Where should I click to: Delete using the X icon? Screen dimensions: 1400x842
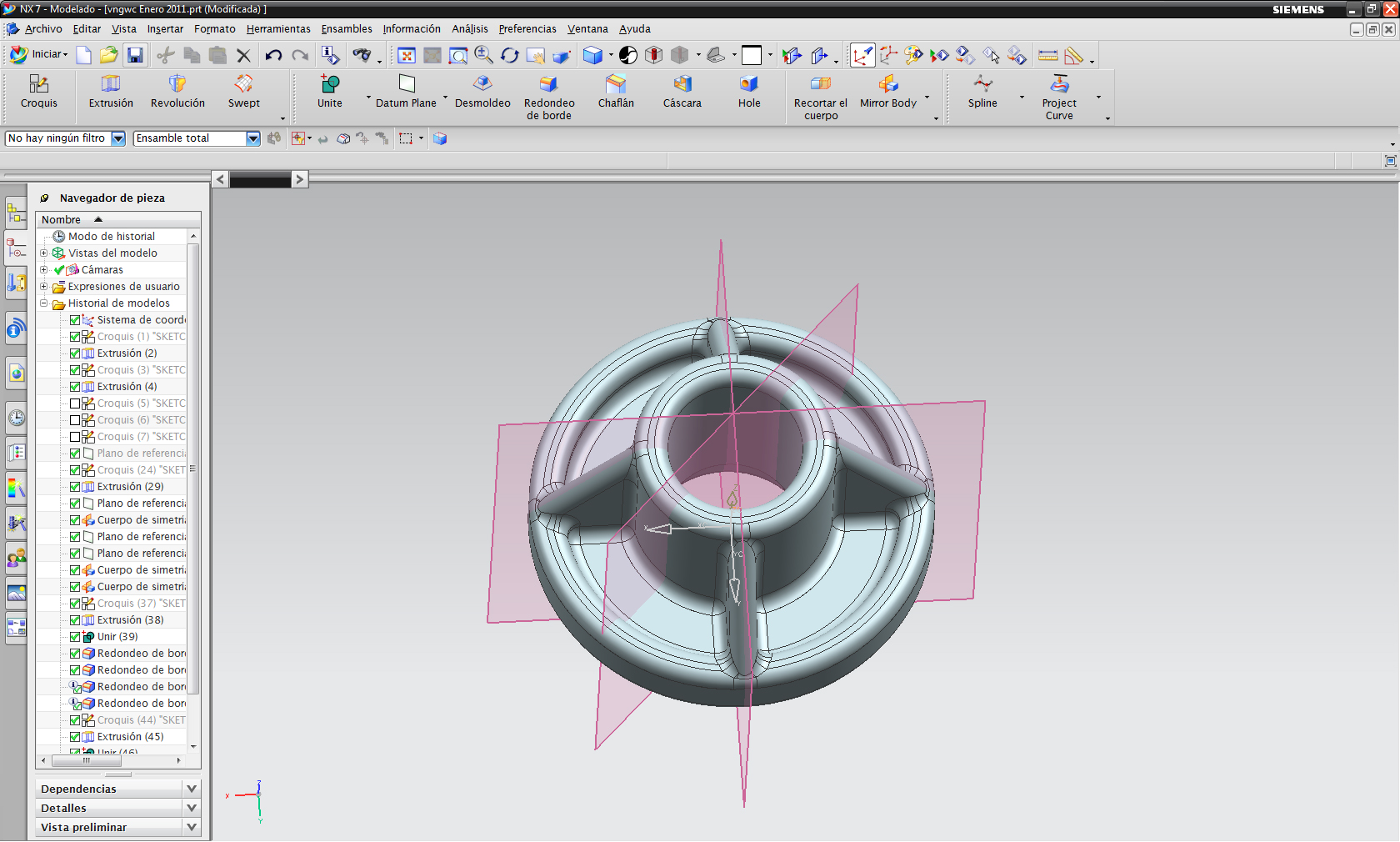coord(243,55)
